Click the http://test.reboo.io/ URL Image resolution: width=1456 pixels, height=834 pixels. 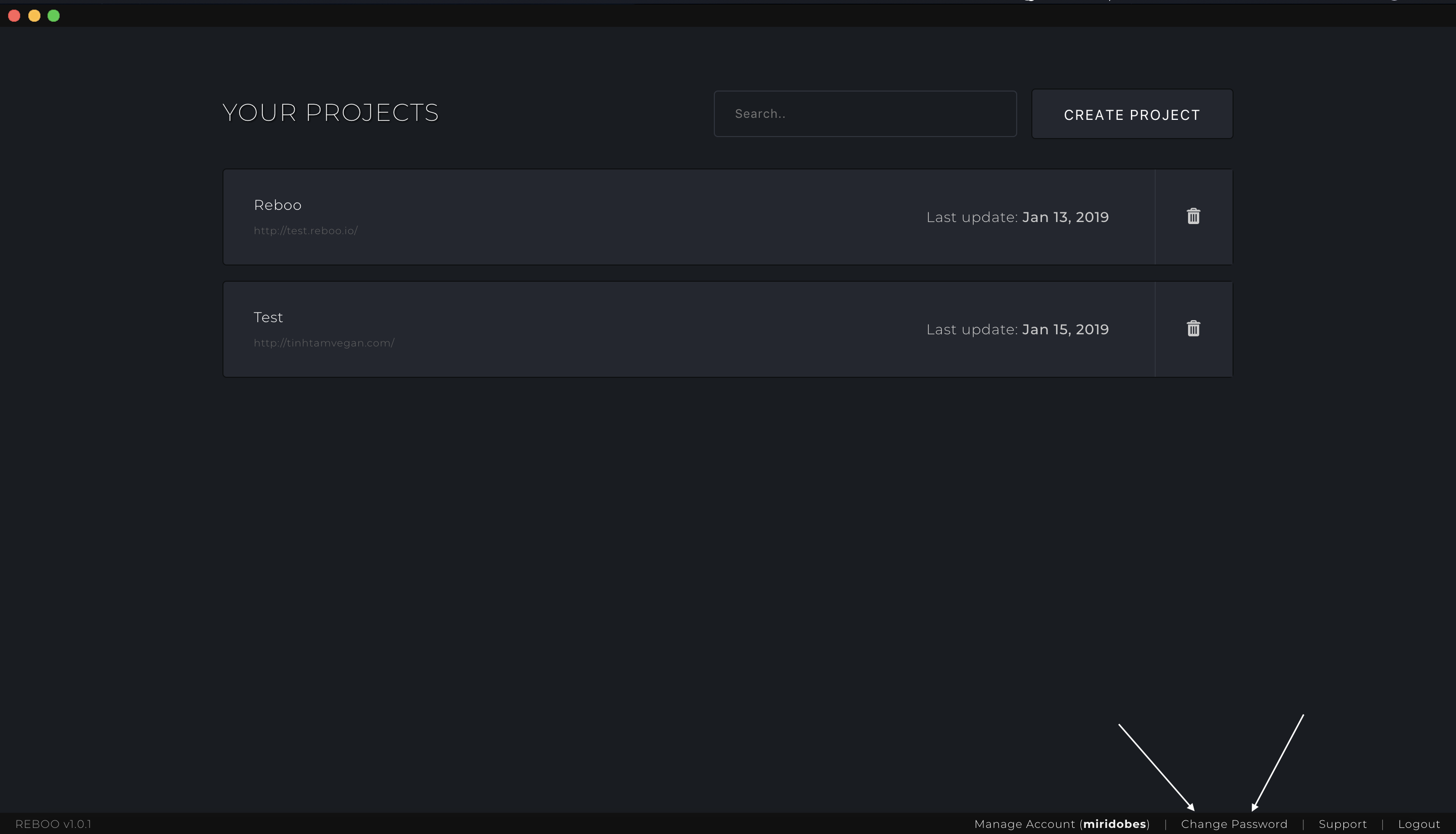point(306,231)
